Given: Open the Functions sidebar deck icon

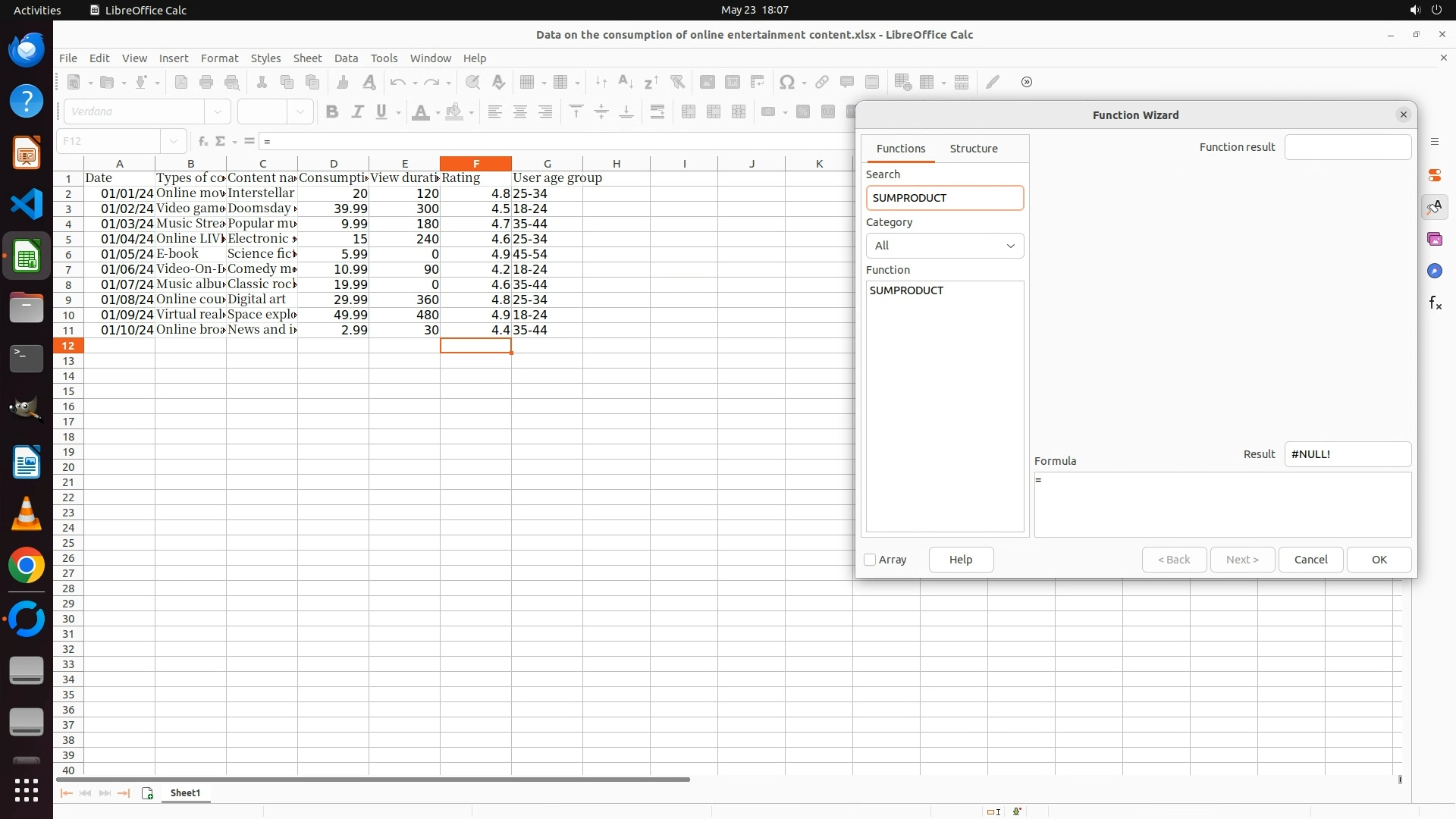Looking at the screenshot, I should click(1434, 303).
